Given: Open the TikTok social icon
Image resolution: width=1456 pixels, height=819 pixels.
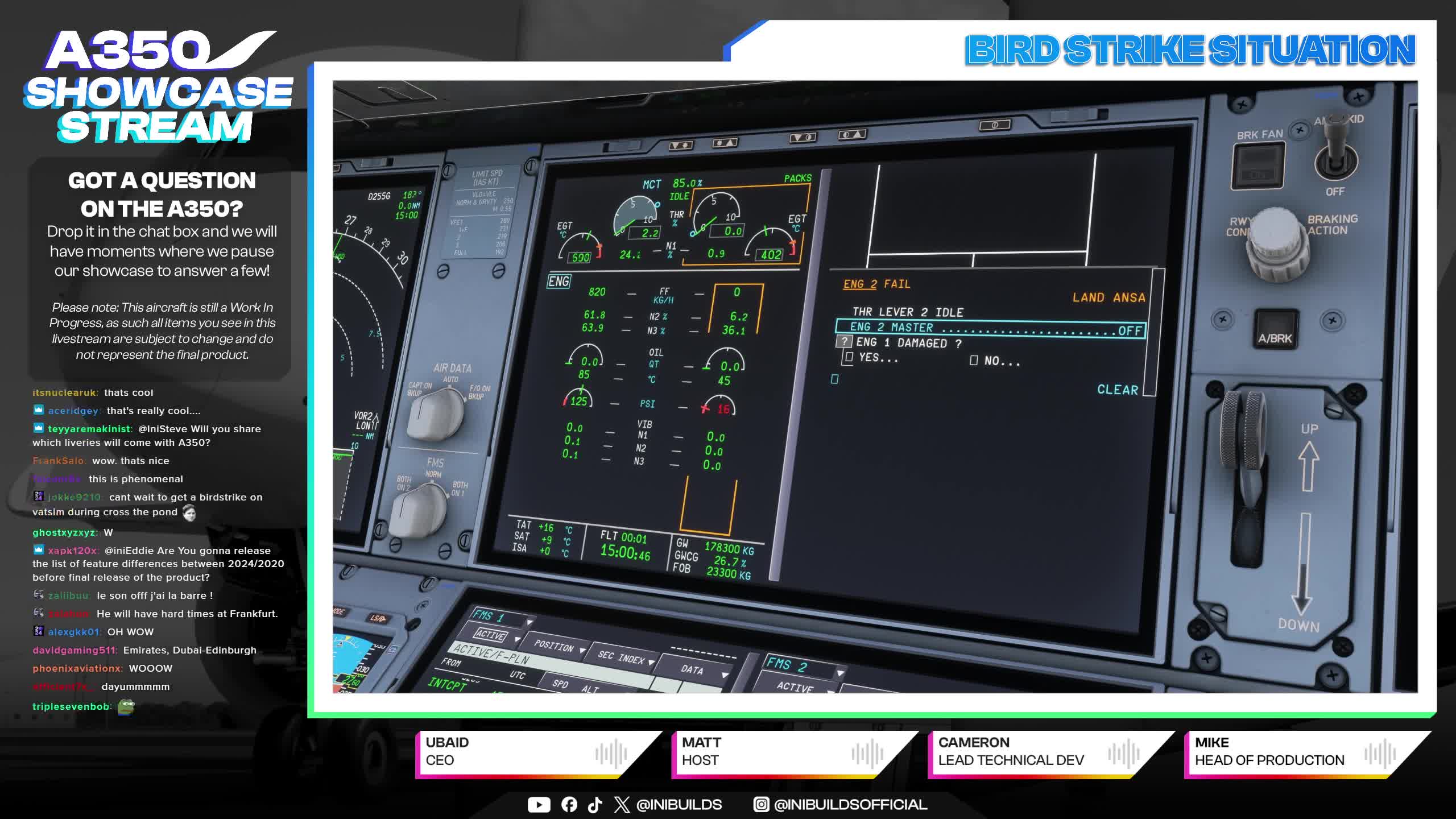Looking at the screenshot, I should tap(595, 804).
